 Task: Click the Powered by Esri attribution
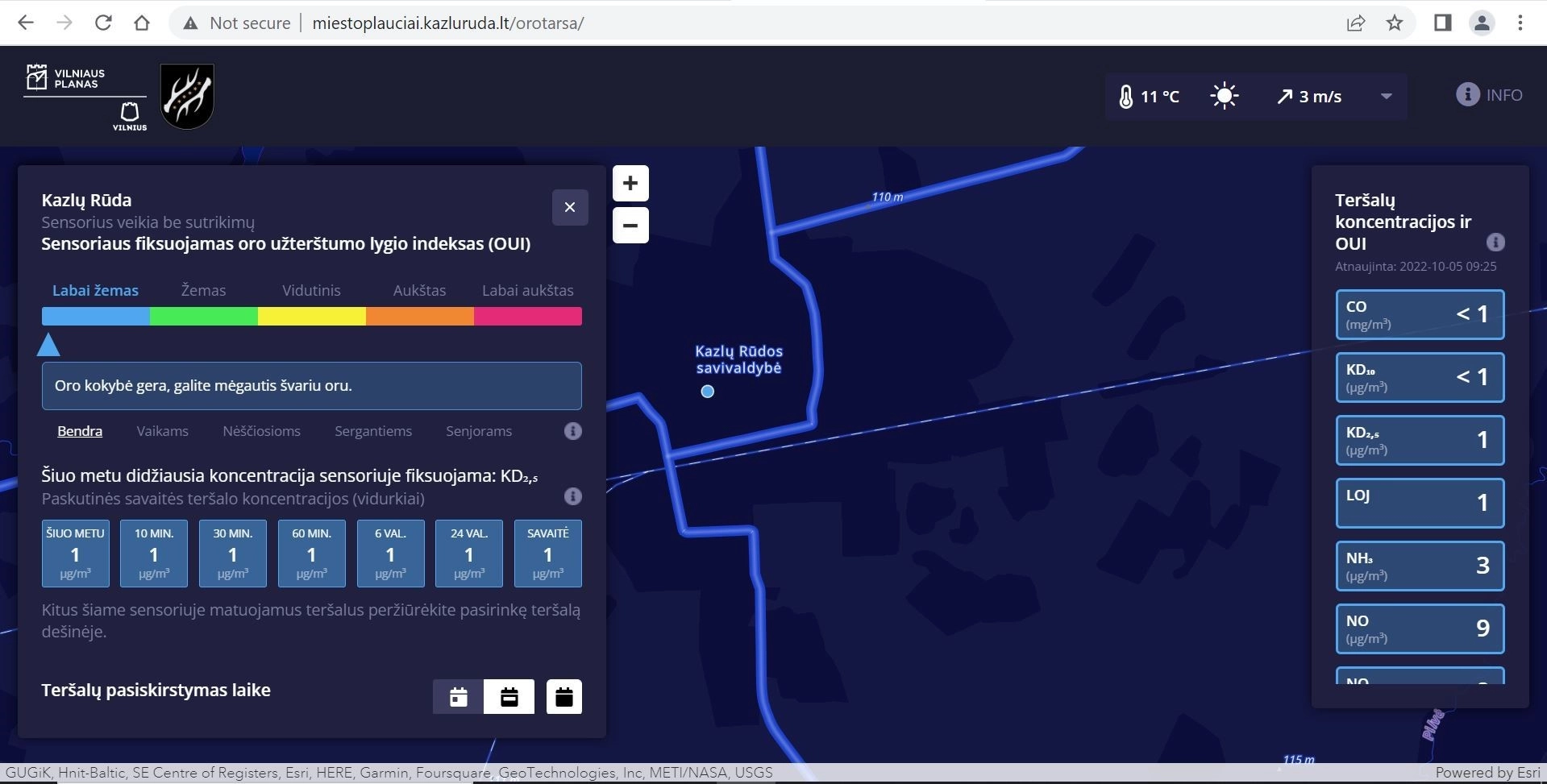tap(1488, 773)
